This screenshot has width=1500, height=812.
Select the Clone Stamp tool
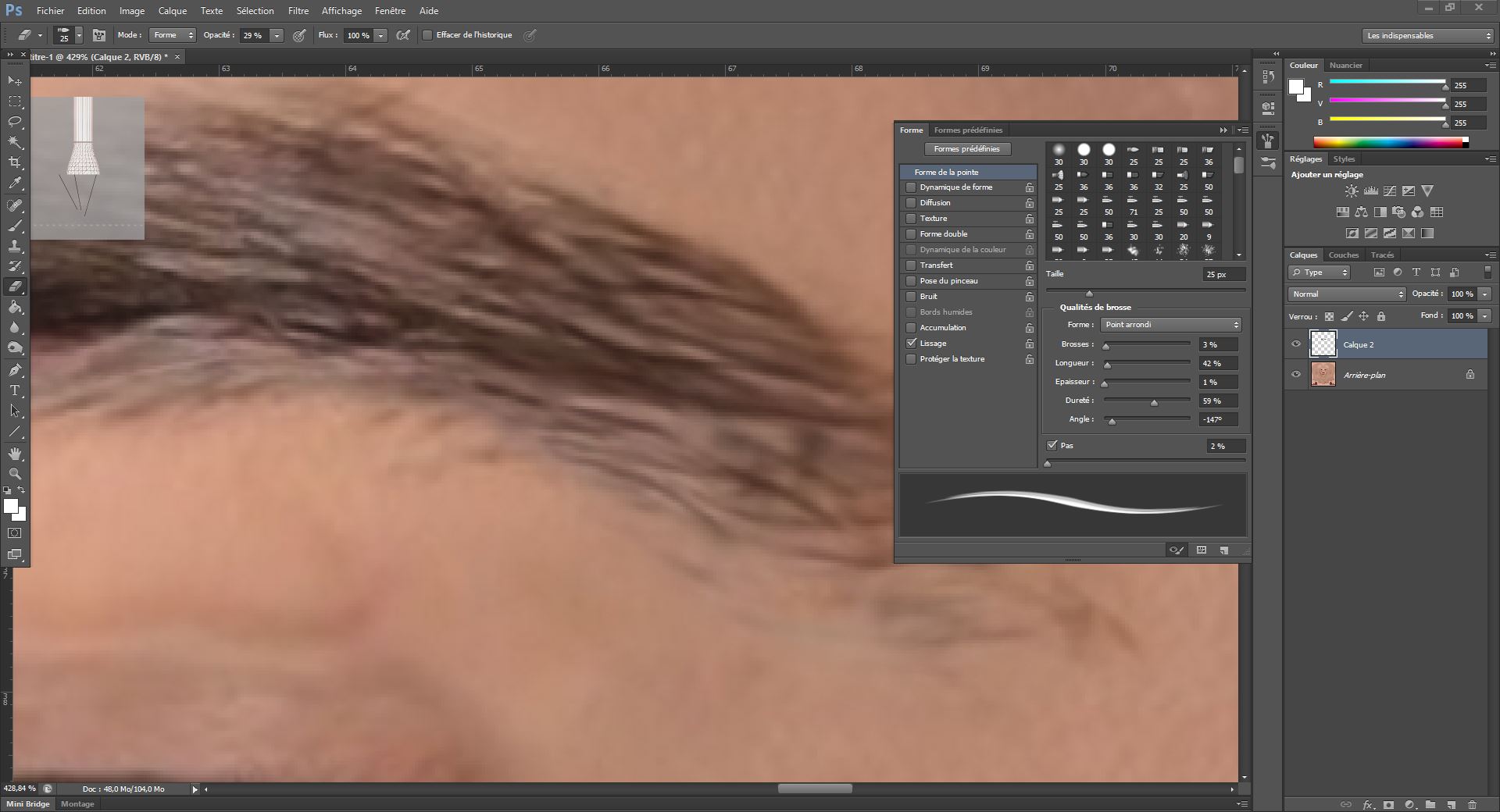pyautogui.click(x=15, y=246)
